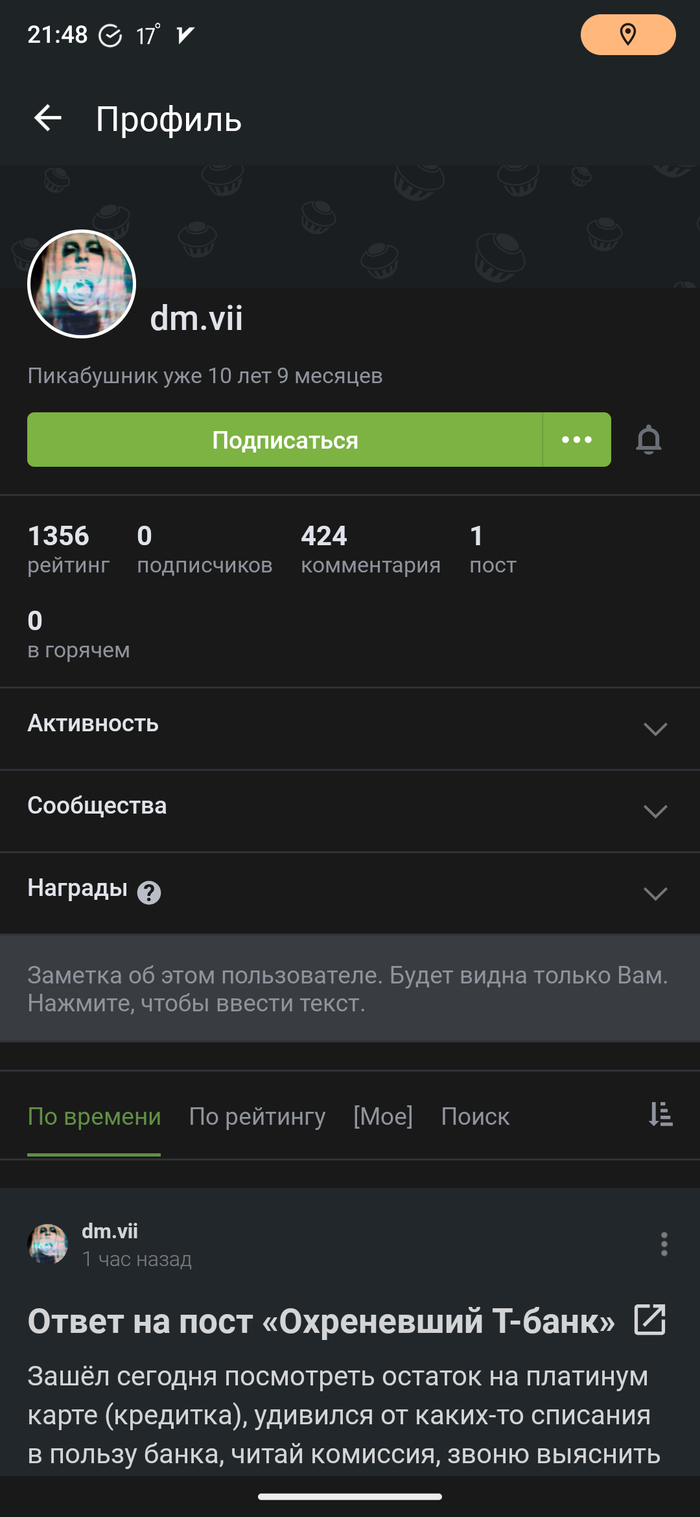Image resolution: width=700 pixels, height=1517 pixels.
Task: Open the three-dots menu beside Подписаться
Action: [577, 440]
